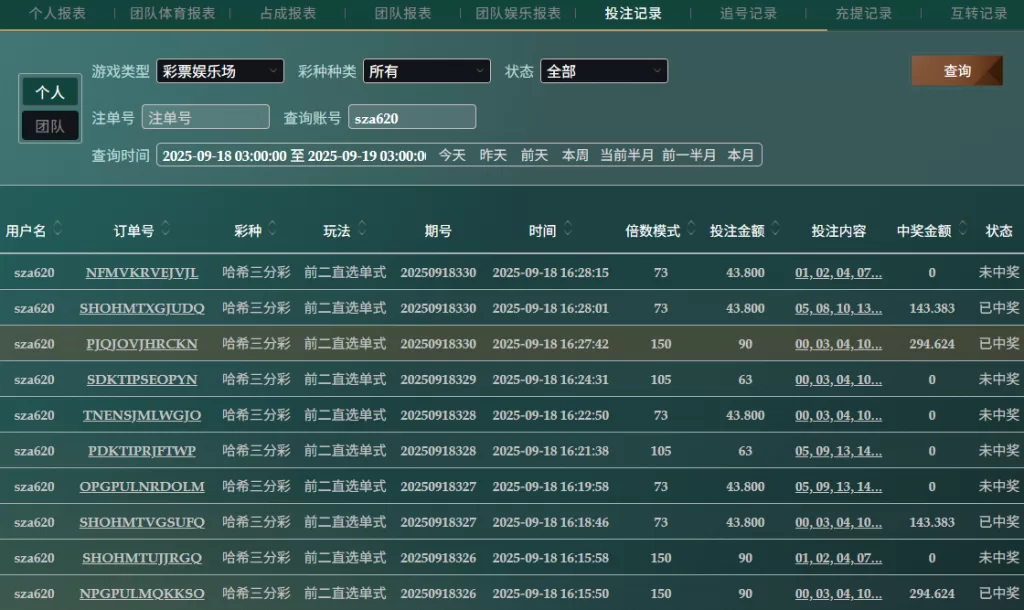The width and height of the screenshot is (1024, 610).
Task: Switch to 团队 view toggle
Action: pos(50,126)
